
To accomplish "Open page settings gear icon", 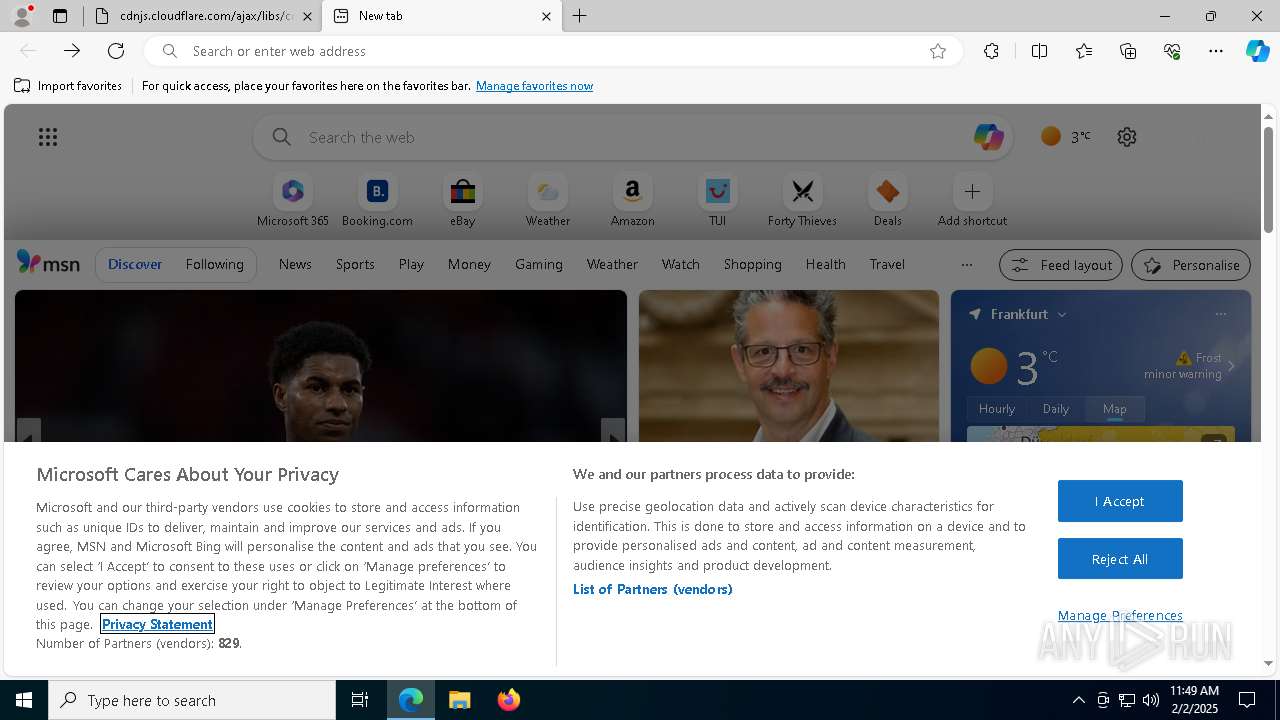I will [x=1127, y=137].
